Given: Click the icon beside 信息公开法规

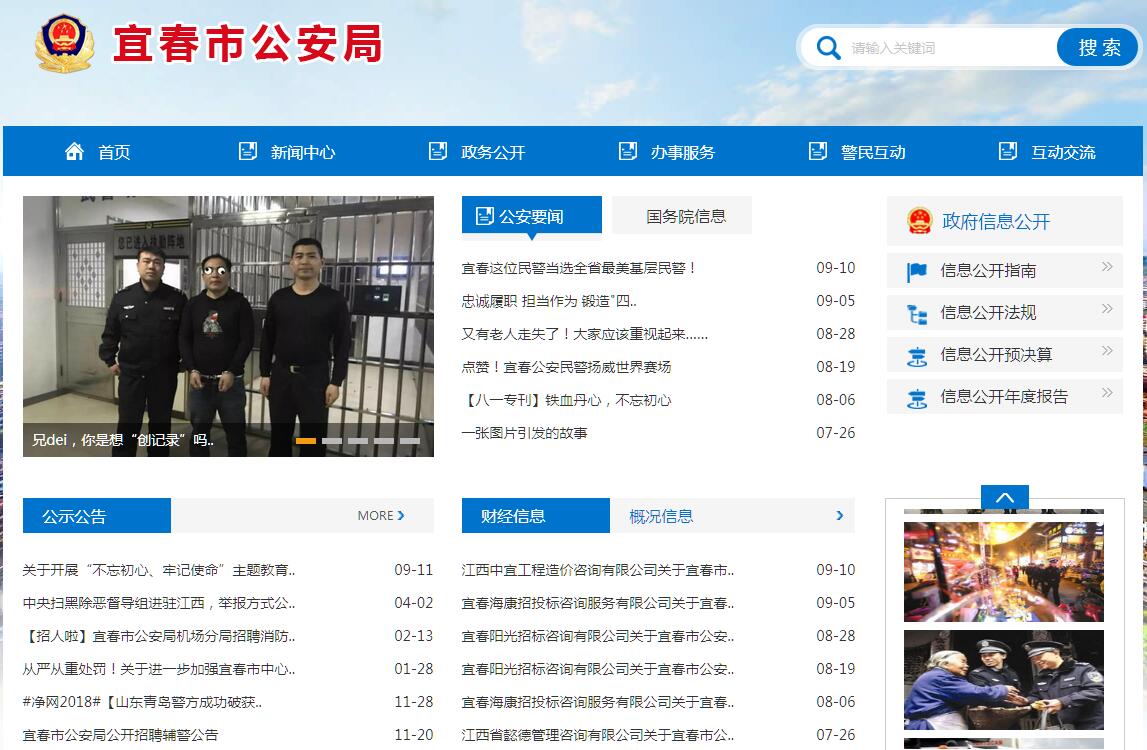Looking at the screenshot, I should click(x=917, y=313).
